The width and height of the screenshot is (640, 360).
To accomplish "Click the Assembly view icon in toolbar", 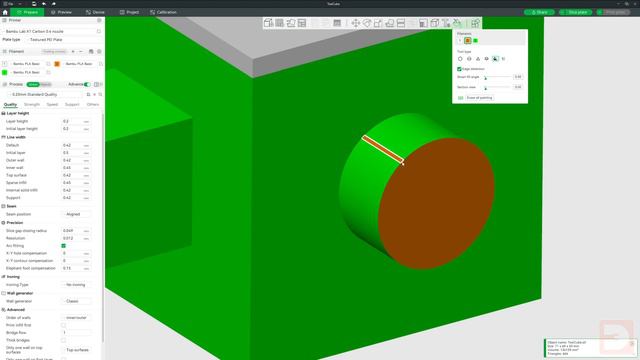I will (x=475, y=23).
